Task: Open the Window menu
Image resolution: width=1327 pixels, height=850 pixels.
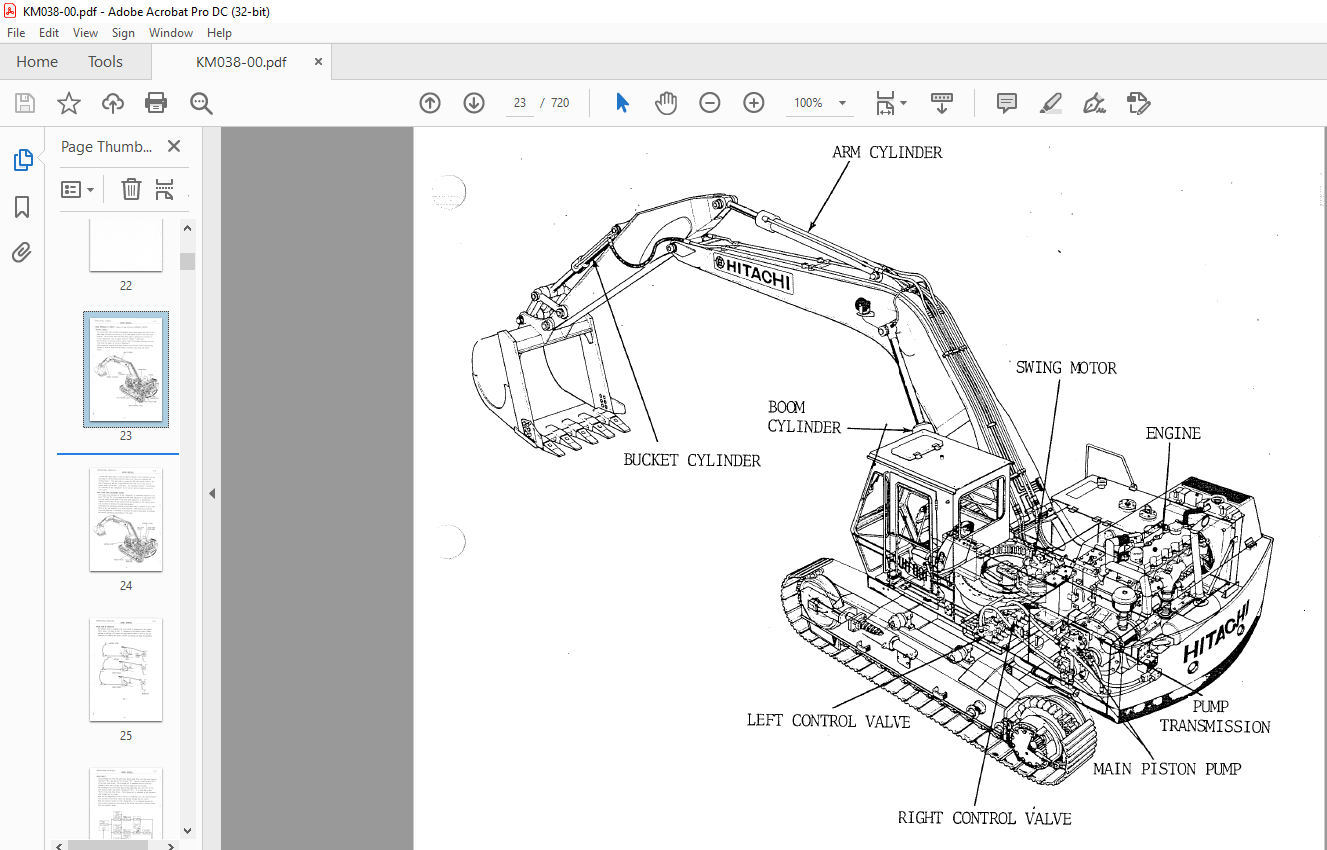Action: 171,33
